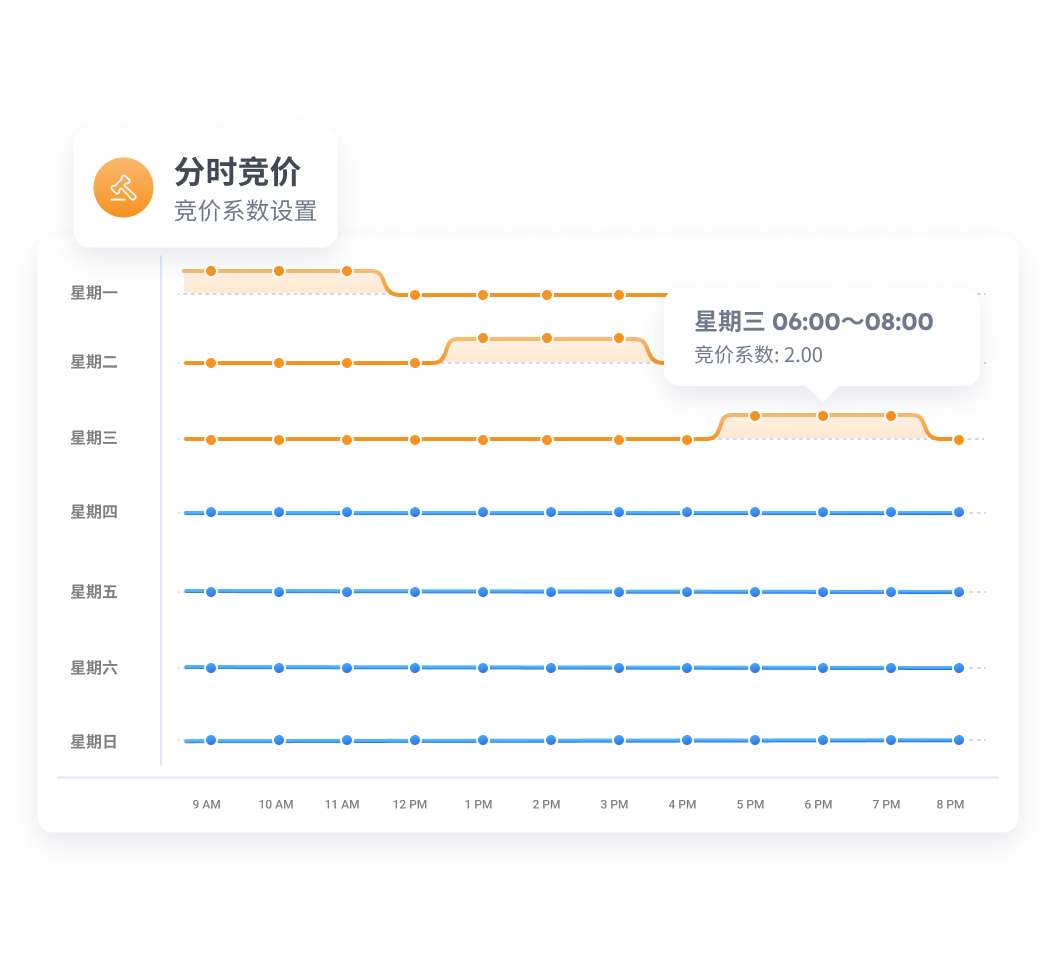Viewport: 1056px width, 960px height.
Task: Click the 星期三 raised point at 6 PM
Action: point(823,416)
